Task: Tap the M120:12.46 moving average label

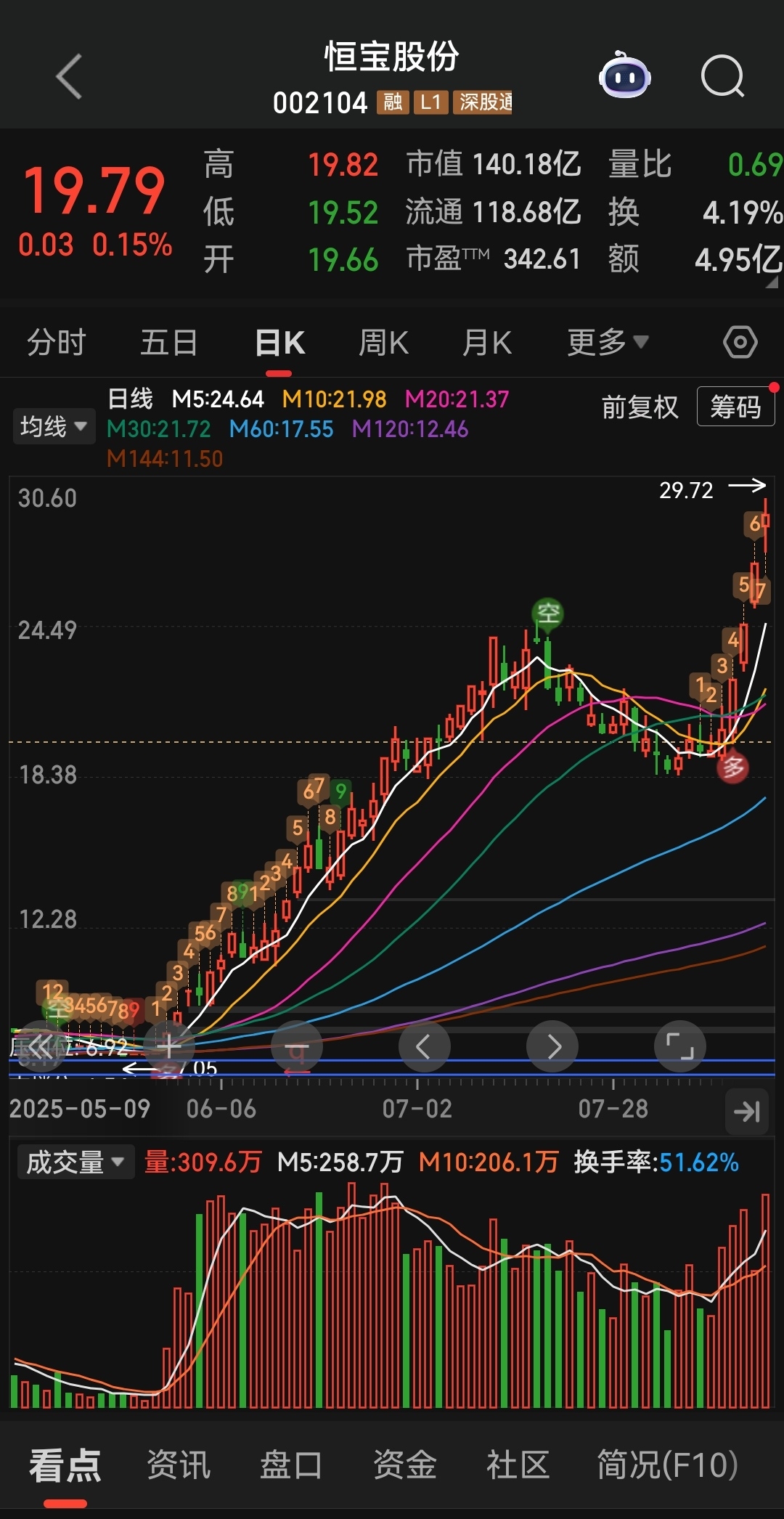Action: (x=410, y=429)
